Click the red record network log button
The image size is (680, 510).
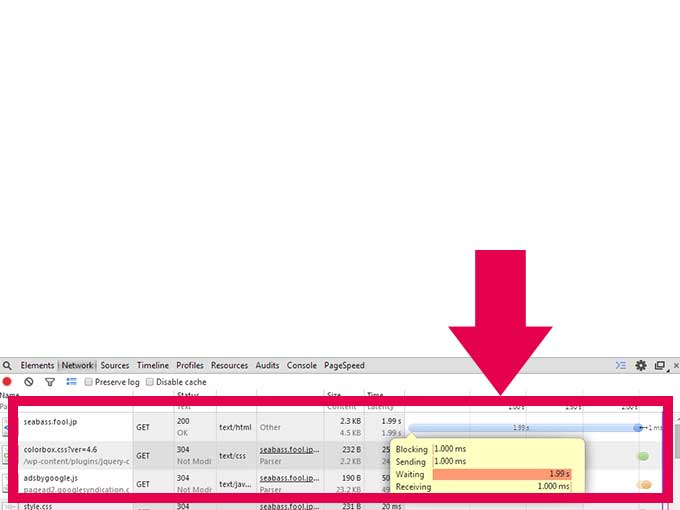[x=7, y=382]
